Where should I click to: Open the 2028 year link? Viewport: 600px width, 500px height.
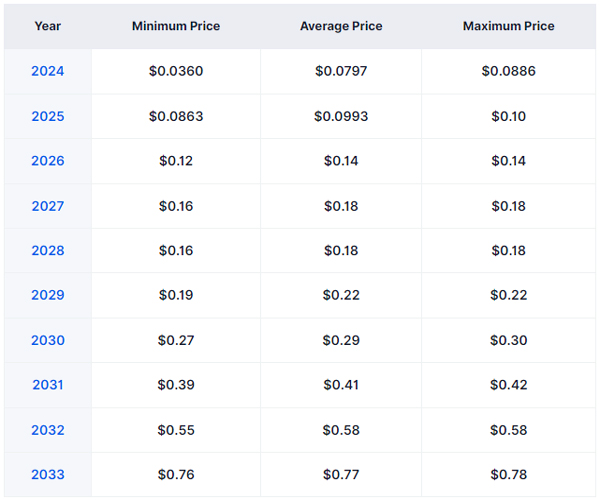(47, 251)
